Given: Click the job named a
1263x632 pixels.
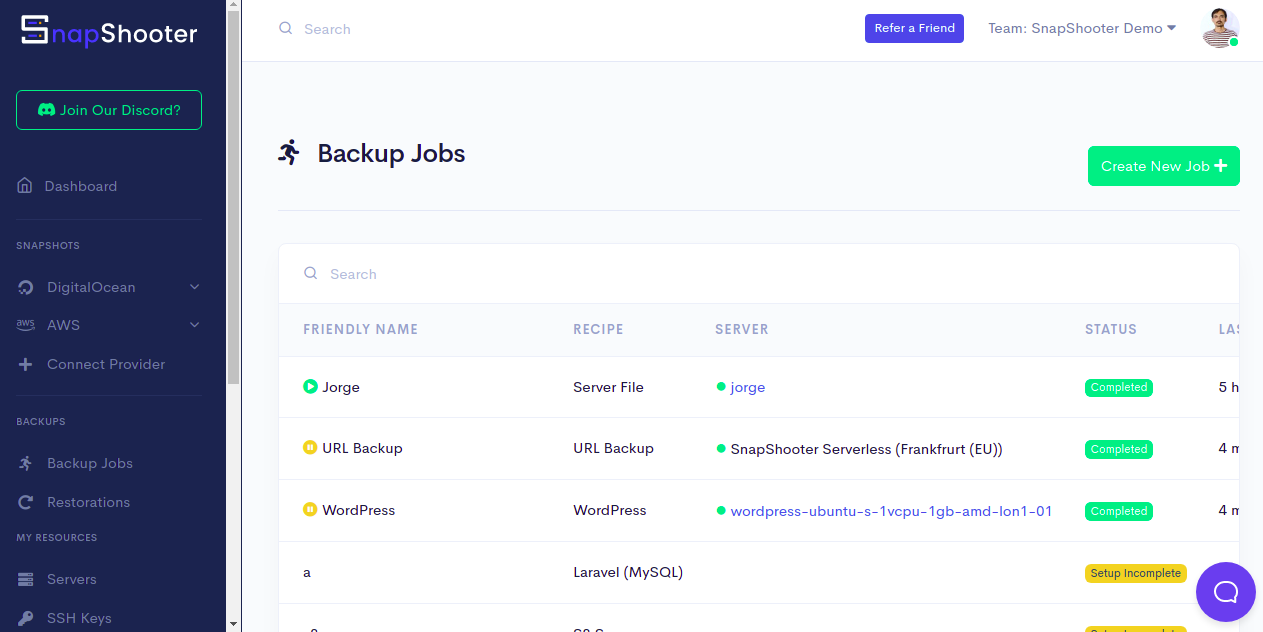Looking at the screenshot, I should click(x=307, y=573).
